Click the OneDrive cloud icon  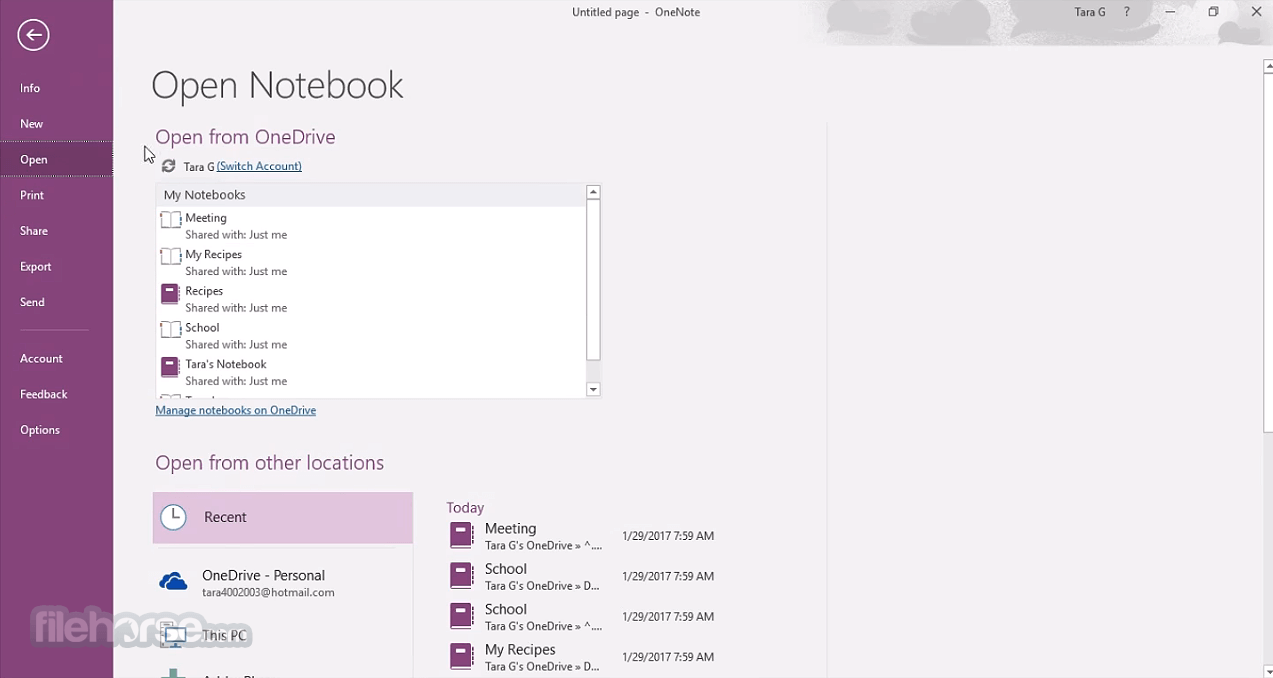(173, 582)
